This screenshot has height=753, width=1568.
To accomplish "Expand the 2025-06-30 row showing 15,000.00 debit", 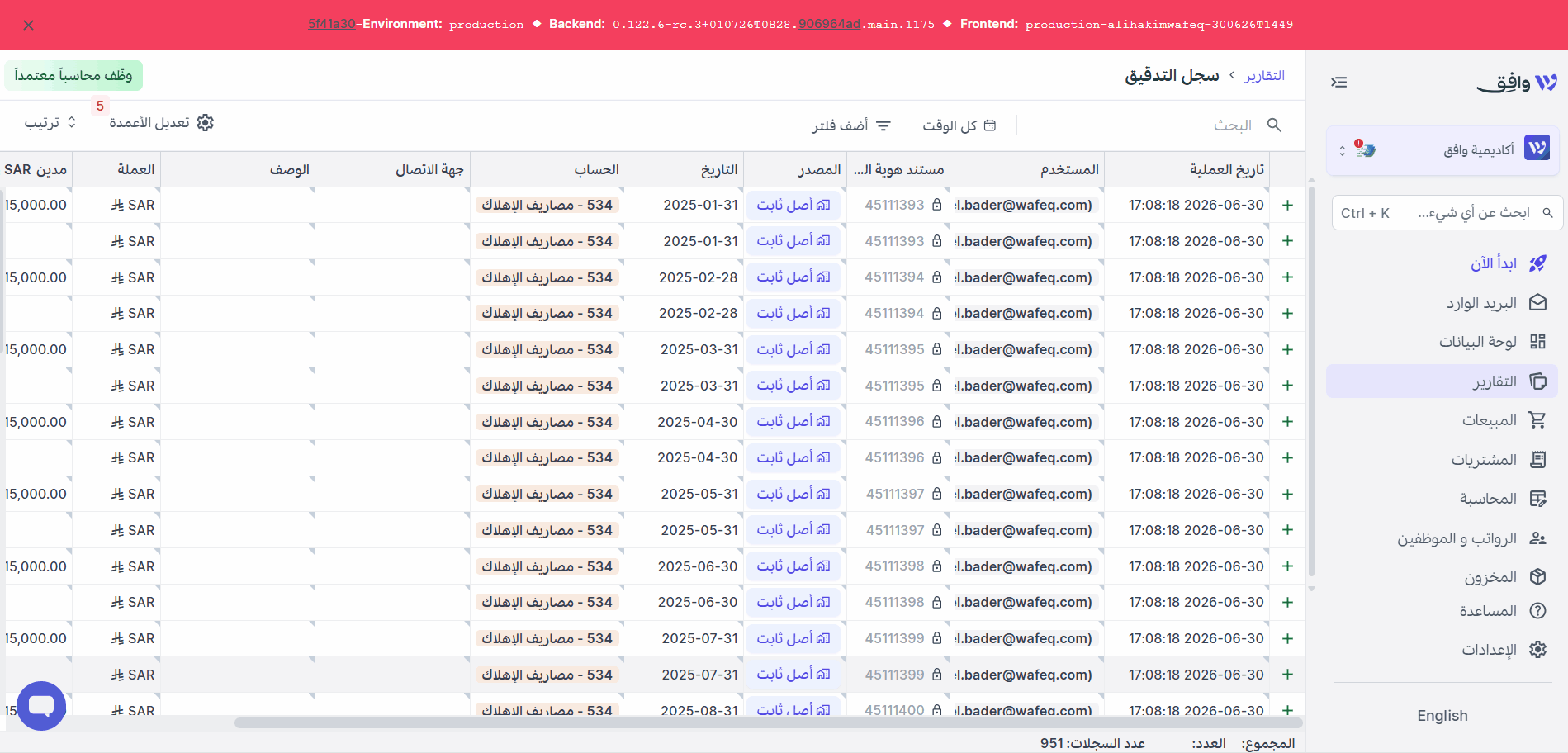I will tap(1287, 566).
